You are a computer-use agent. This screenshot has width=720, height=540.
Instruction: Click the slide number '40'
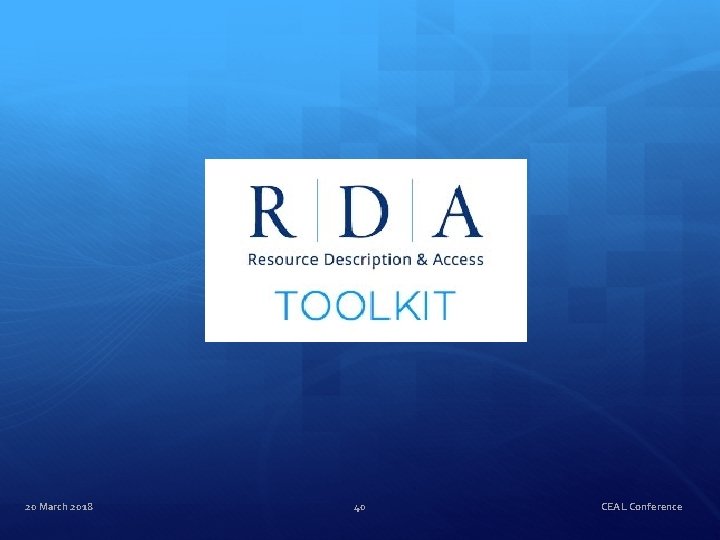tap(360, 507)
